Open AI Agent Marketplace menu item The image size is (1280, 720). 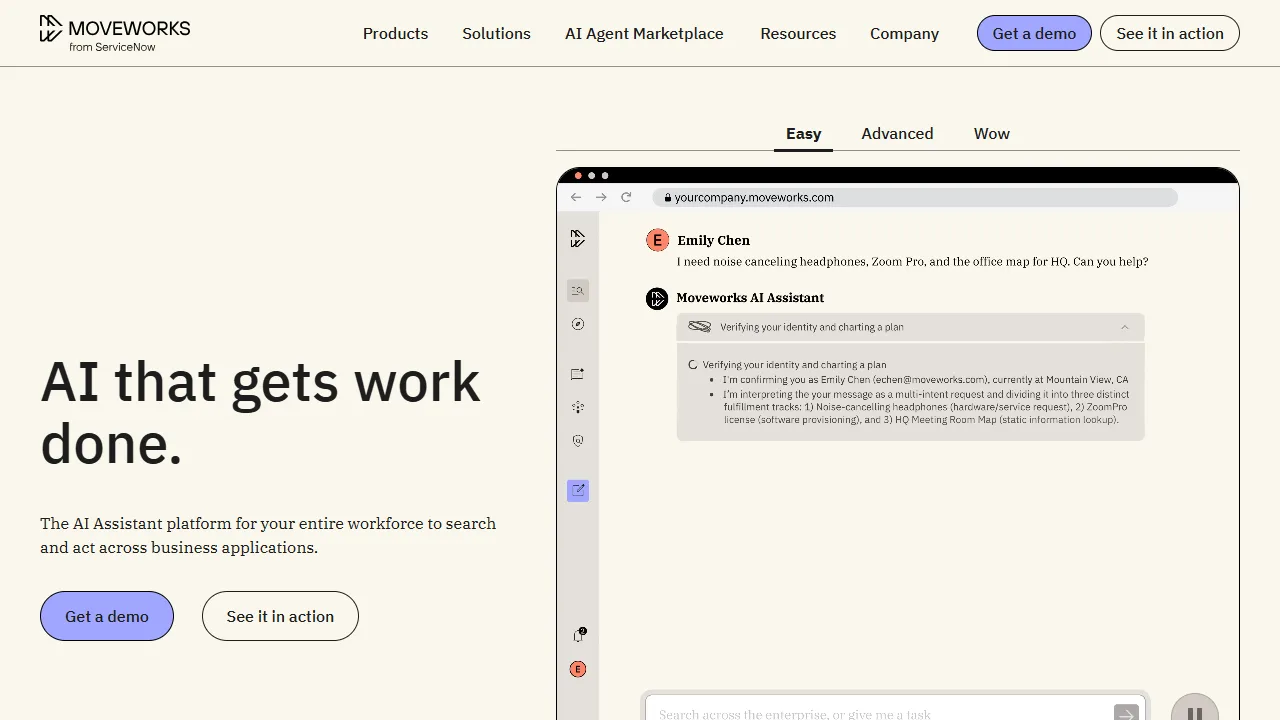pos(644,33)
